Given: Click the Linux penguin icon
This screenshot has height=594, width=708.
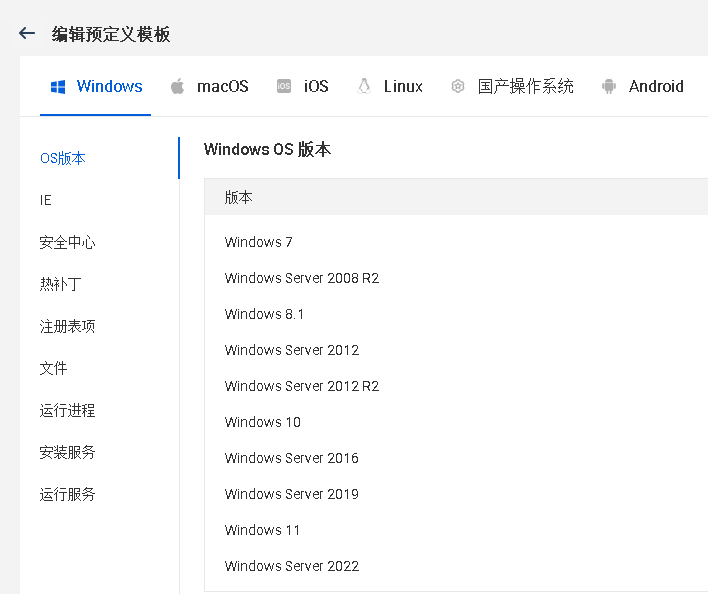Looking at the screenshot, I should pos(364,87).
